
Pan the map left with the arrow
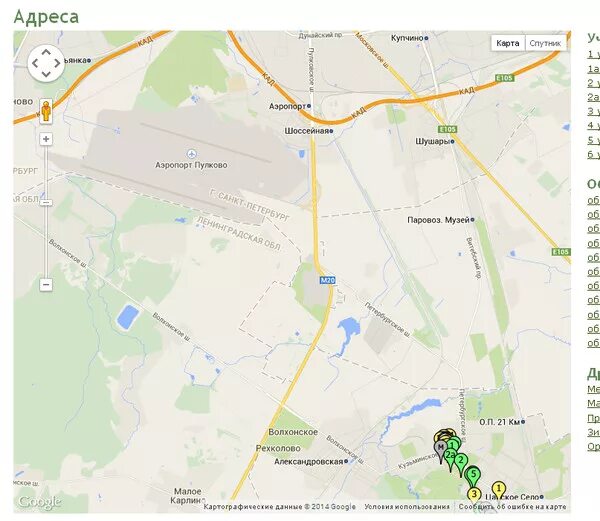35,63
